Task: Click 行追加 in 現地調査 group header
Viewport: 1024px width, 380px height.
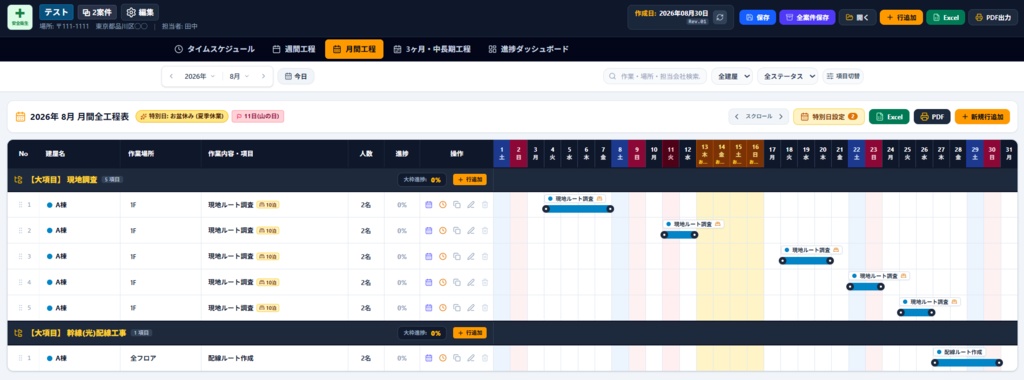Action: (470, 180)
